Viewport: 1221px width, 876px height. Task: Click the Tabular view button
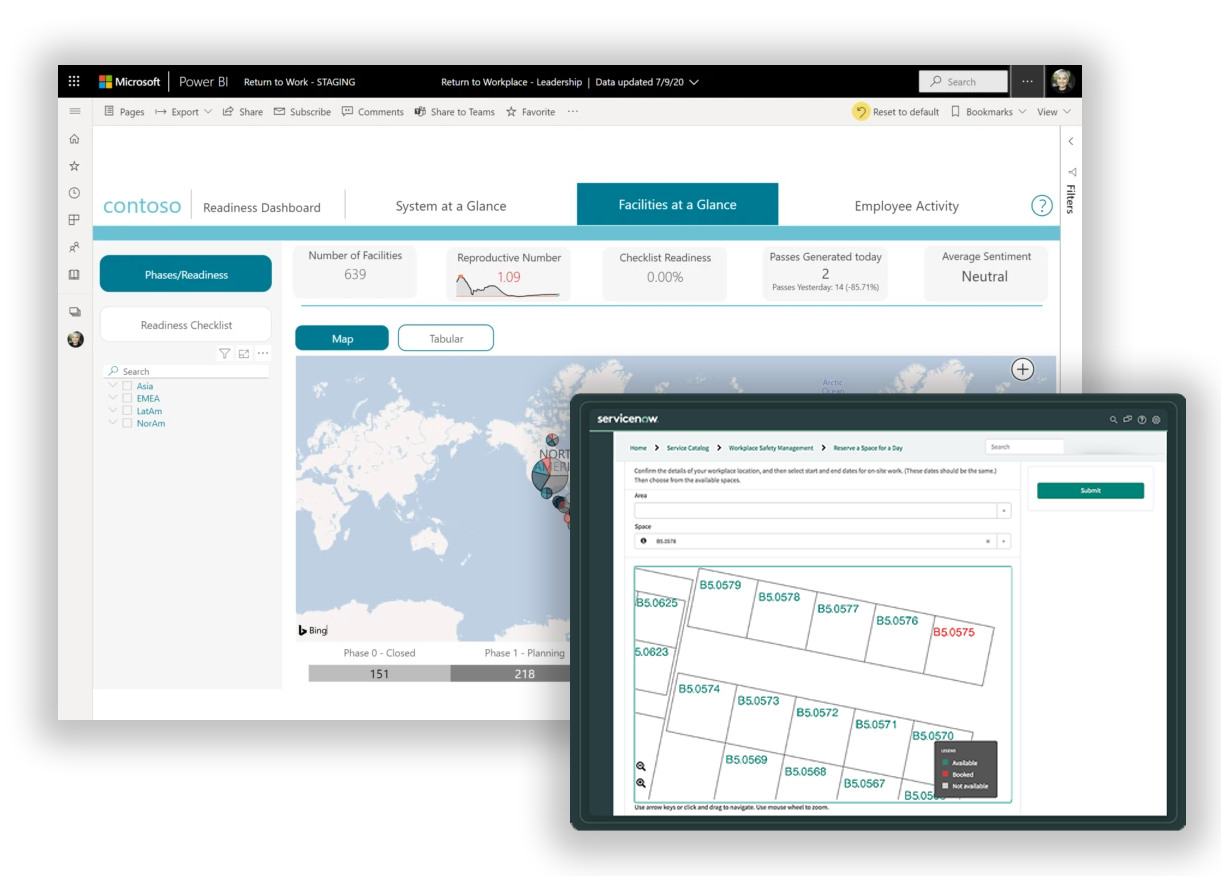[446, 339]
